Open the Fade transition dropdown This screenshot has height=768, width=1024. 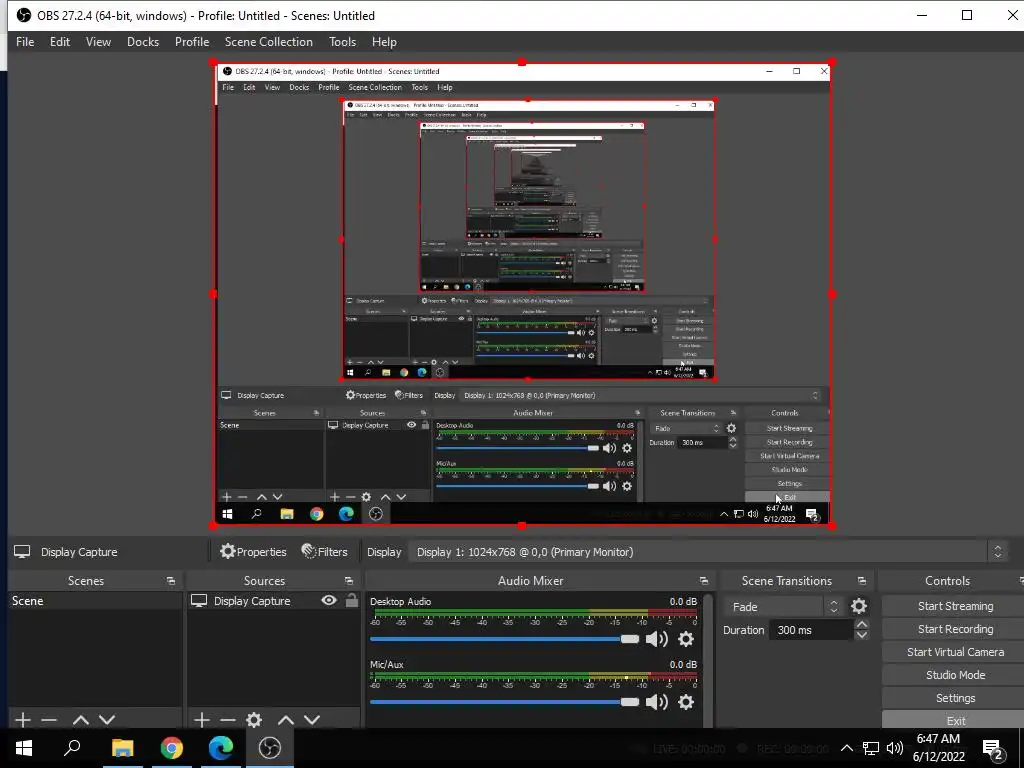(783, 607)
